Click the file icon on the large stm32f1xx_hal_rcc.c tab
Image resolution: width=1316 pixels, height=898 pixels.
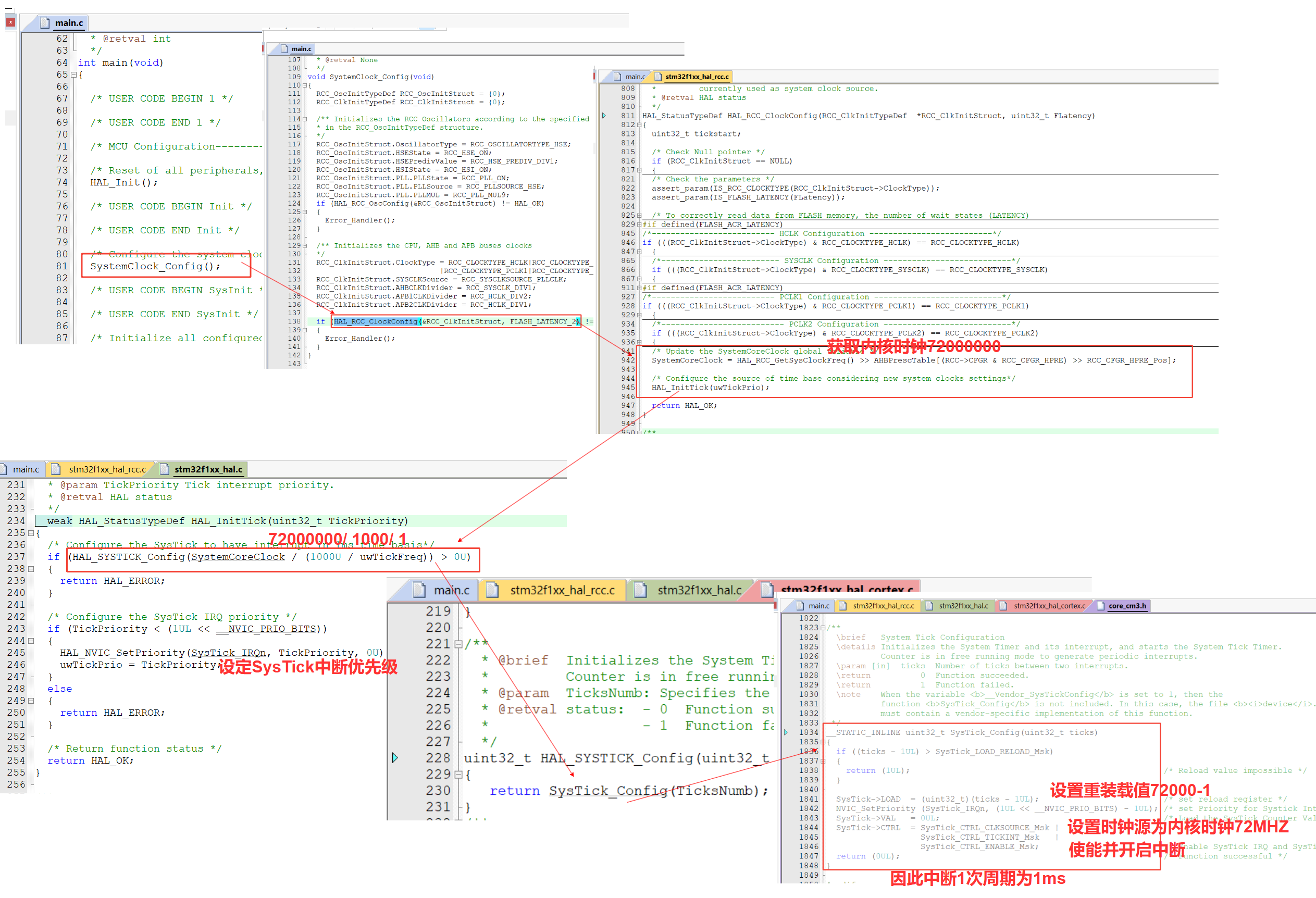(492, 590)
